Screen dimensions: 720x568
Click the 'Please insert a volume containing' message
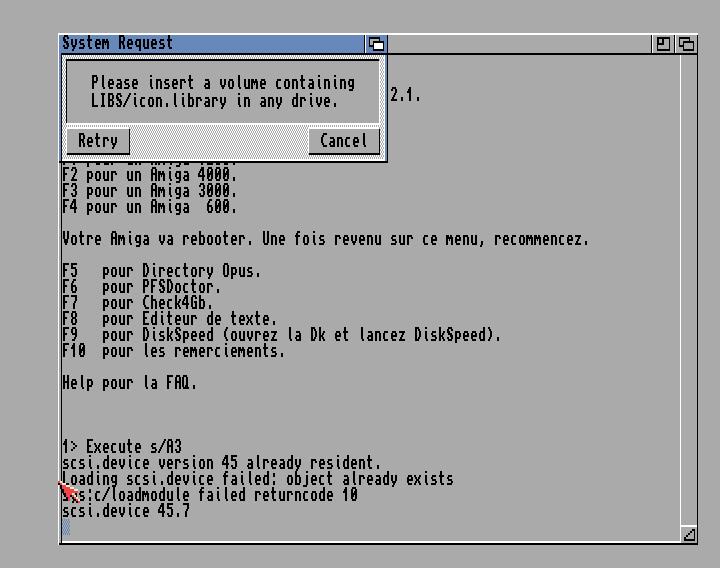pyautogui.click(x=223, y=83)
